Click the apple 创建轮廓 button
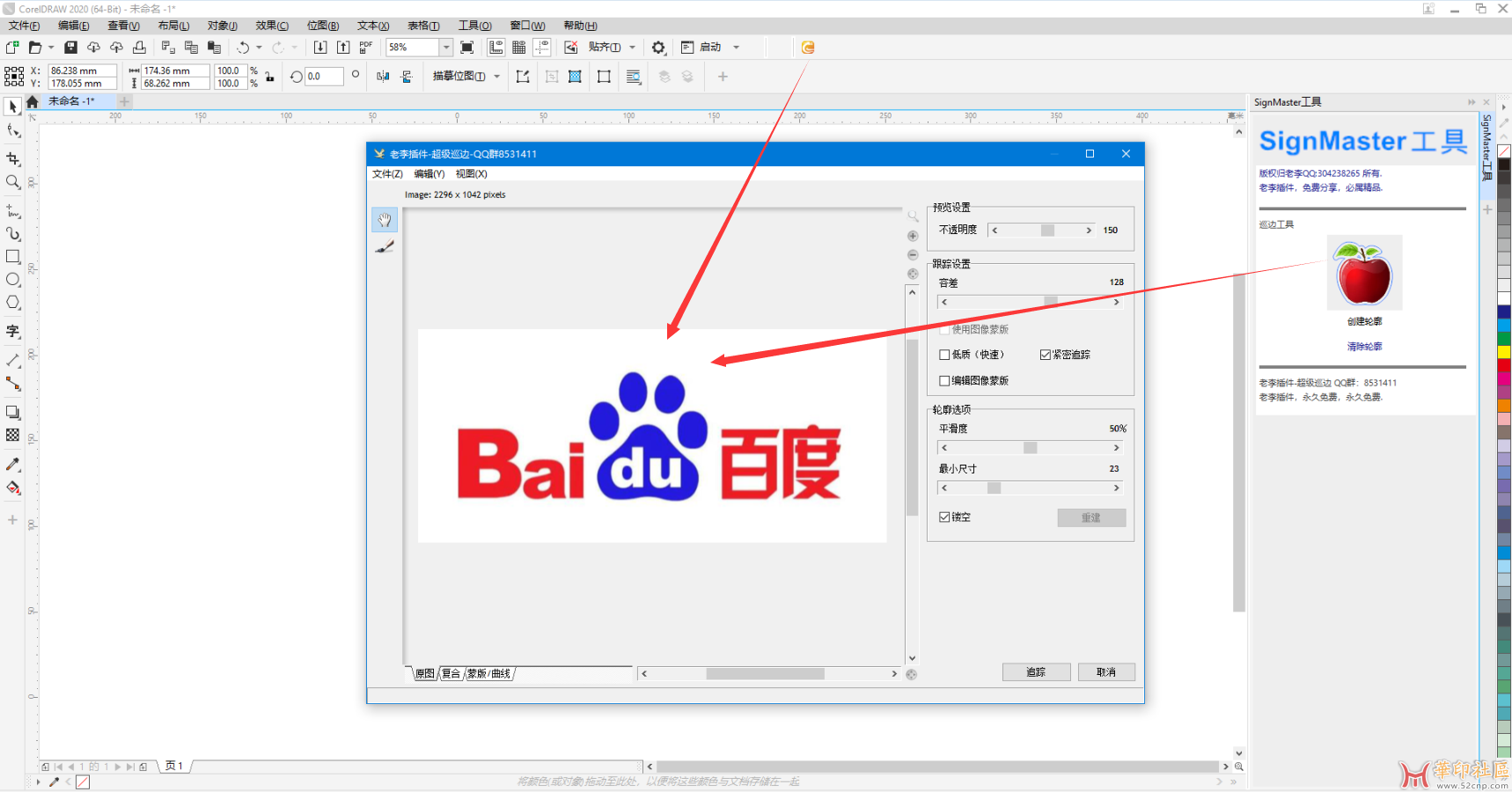 tap(1364, 274)
